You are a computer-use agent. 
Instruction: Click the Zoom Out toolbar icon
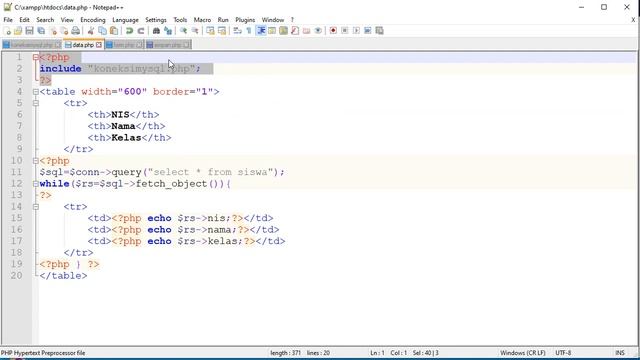pyautogui.click(x=195, y=31)
